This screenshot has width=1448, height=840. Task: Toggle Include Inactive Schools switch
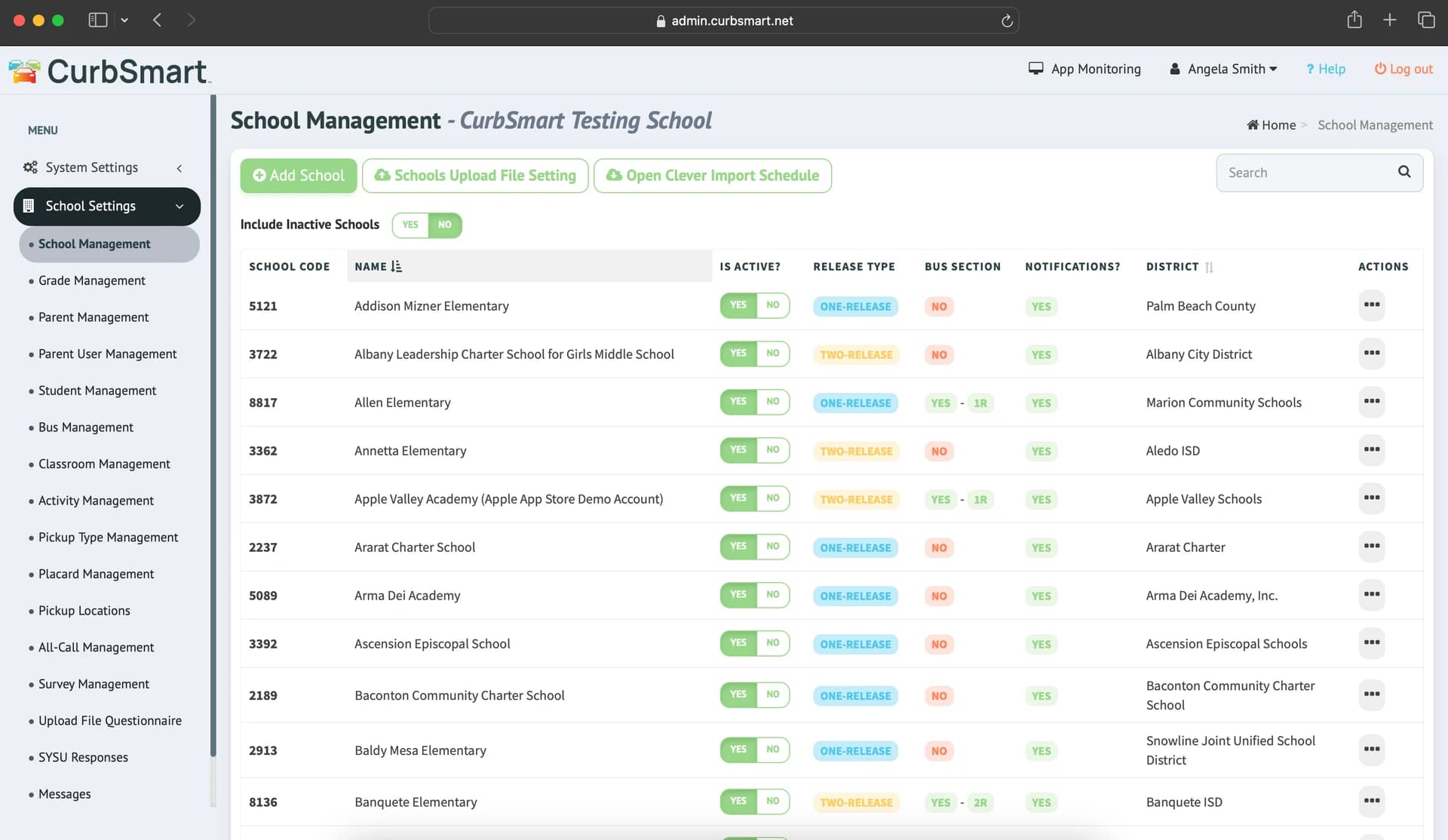pyautogui.click(x=427, y=225)
